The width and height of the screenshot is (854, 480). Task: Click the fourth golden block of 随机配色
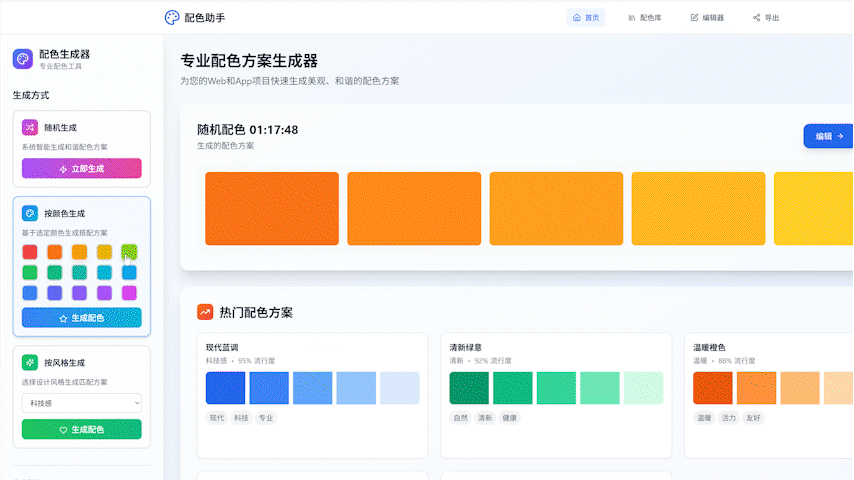point(698,209)
